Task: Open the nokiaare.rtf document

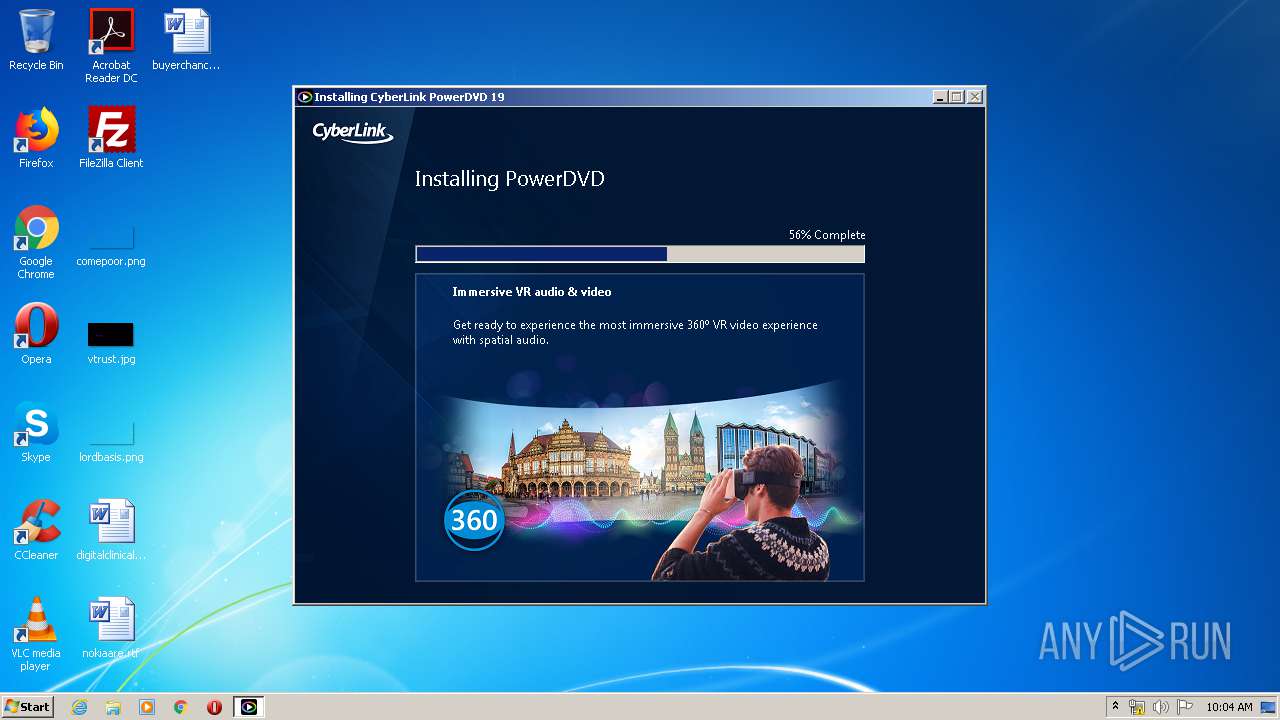Action: pyautogui.click(x=111, y=628)
